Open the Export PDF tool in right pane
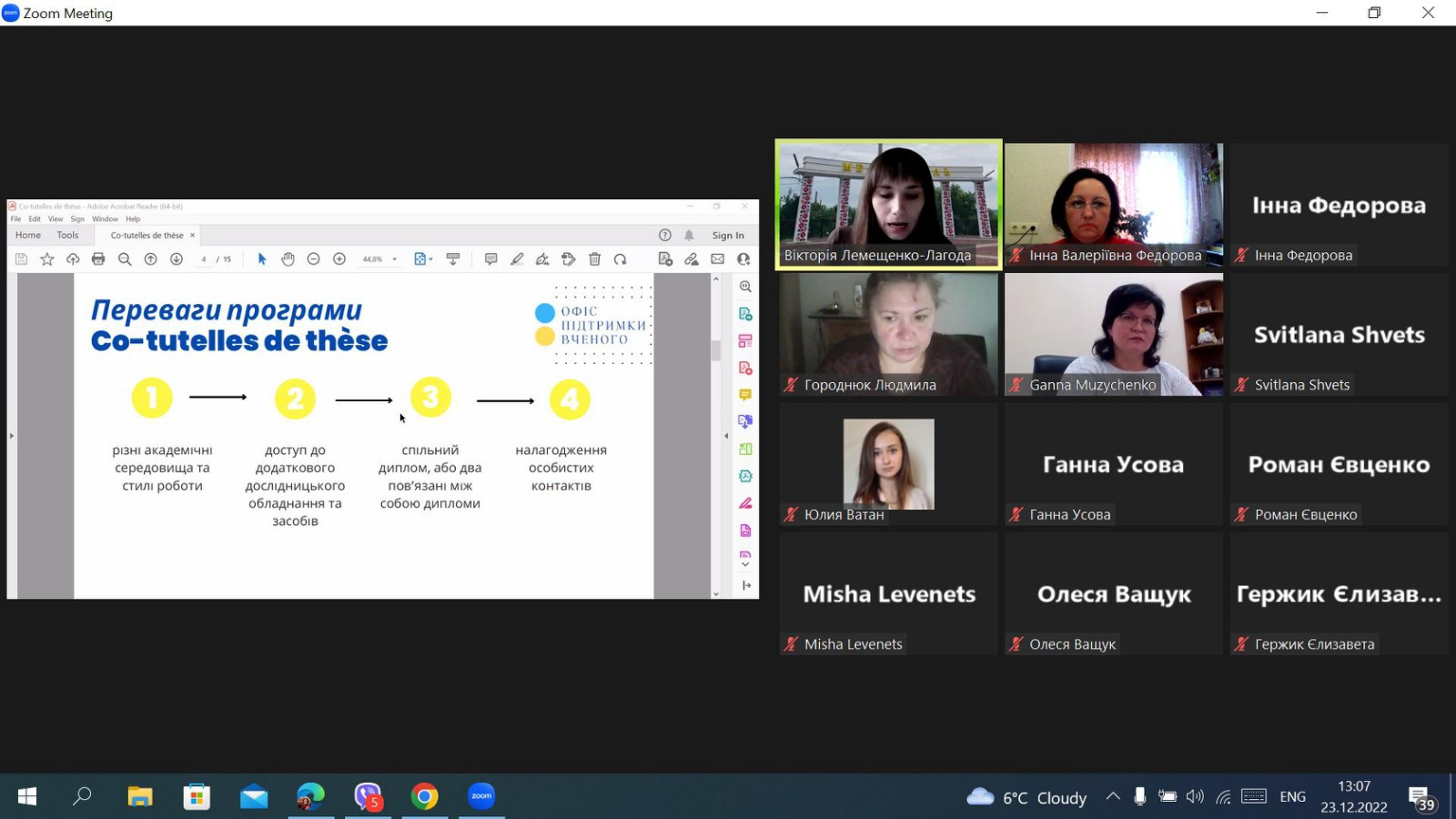 745,314
